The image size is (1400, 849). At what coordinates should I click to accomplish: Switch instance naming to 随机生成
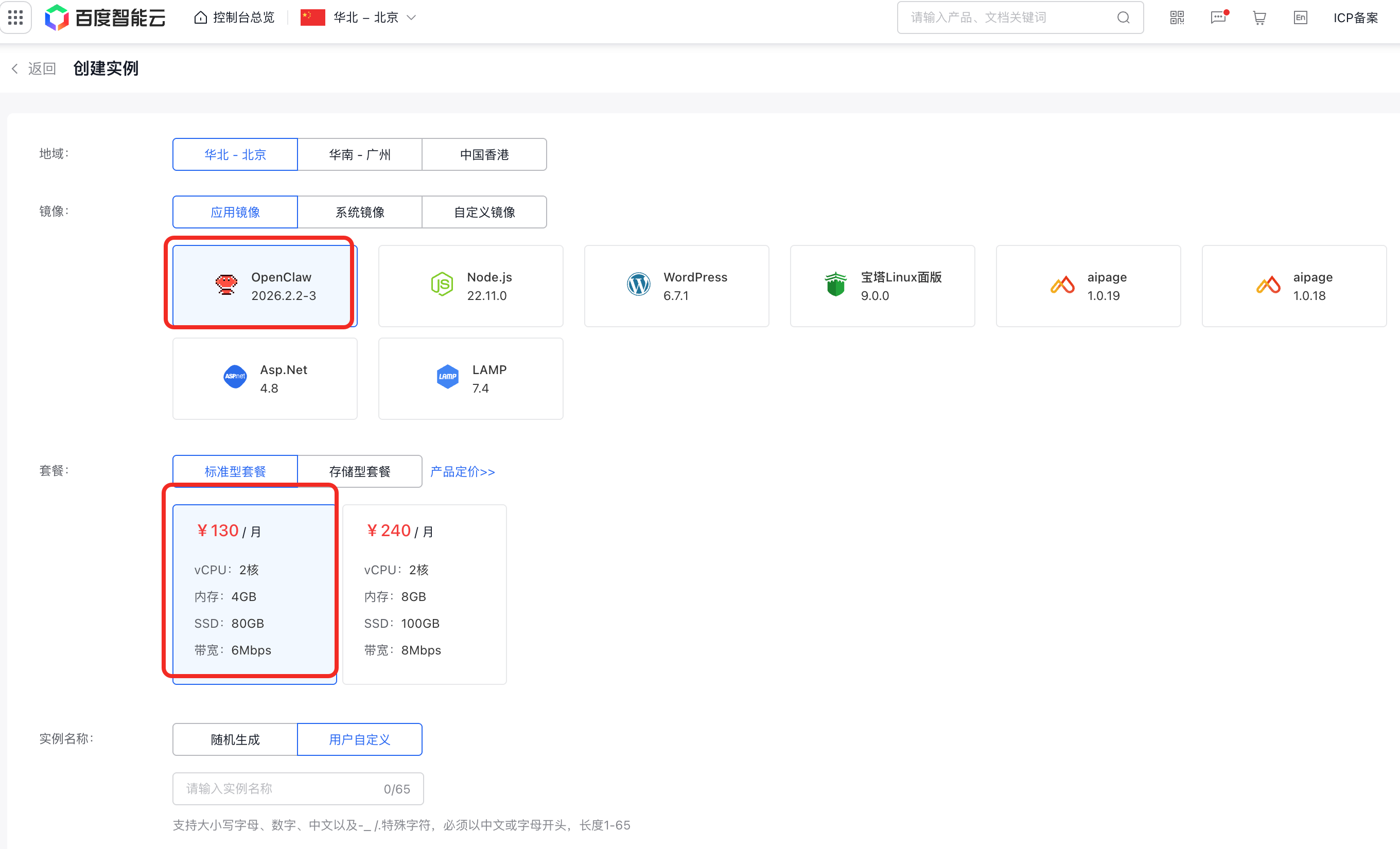click(234, 739)
